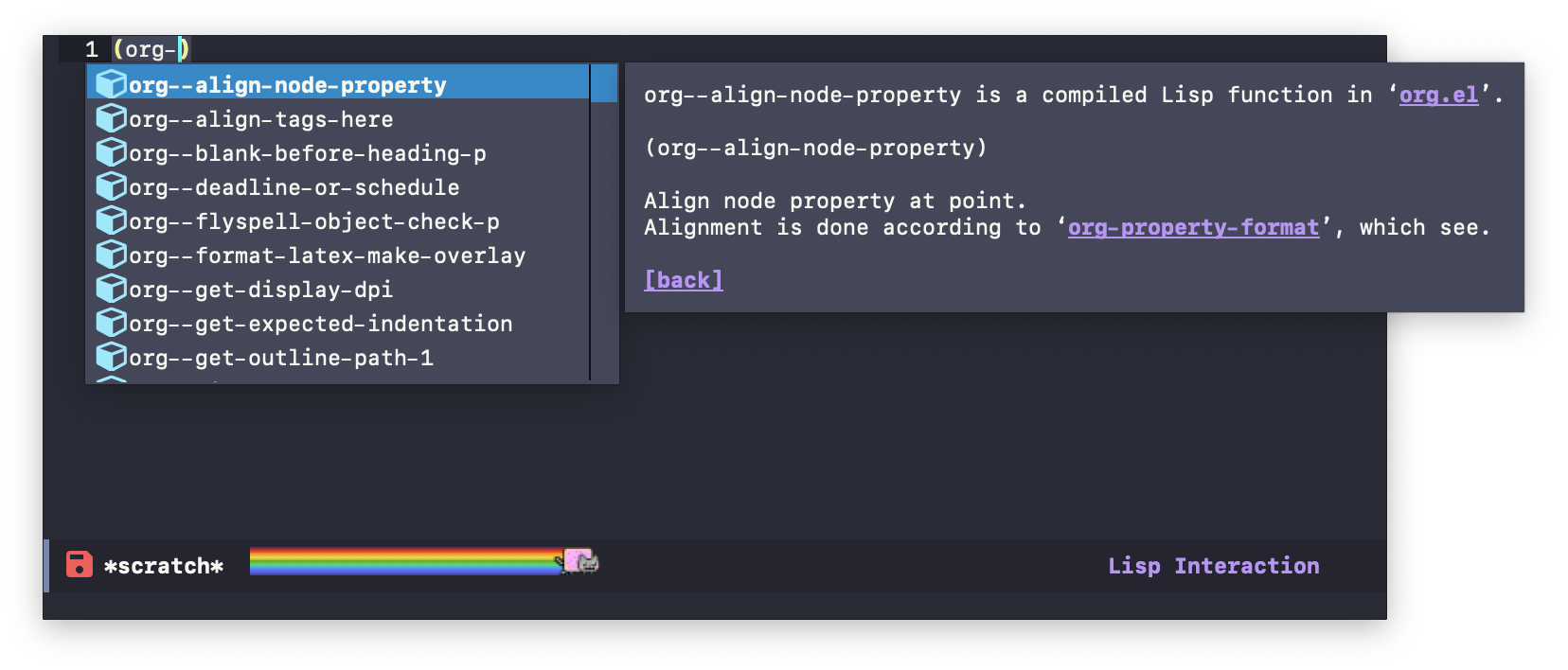Click the *scratch* buffer name

tap(164, 566)
